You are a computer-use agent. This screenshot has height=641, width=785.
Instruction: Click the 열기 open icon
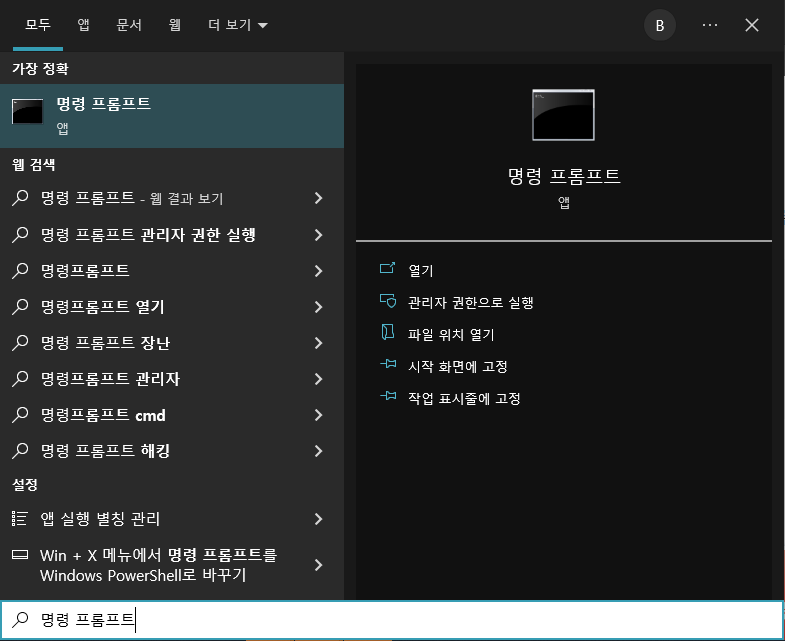pos(388,268)
